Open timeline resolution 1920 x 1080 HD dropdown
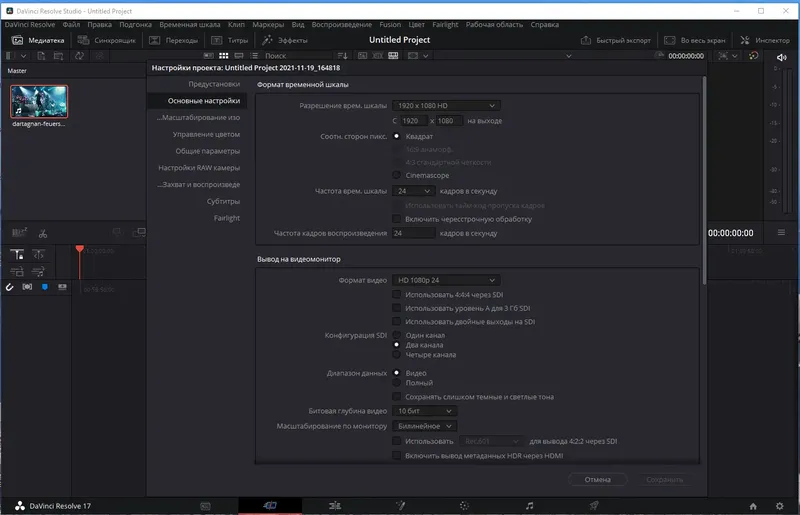The image size is (800, 515). (x=446, y=106)
